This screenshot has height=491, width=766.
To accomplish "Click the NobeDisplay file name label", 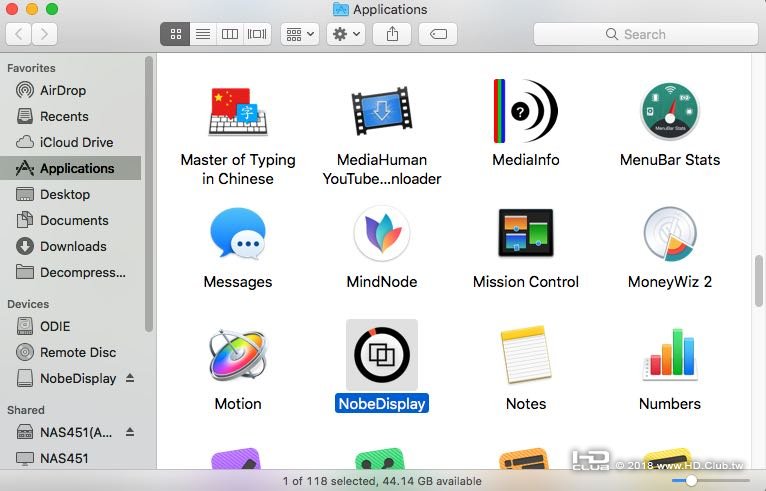I will point(382,404).
